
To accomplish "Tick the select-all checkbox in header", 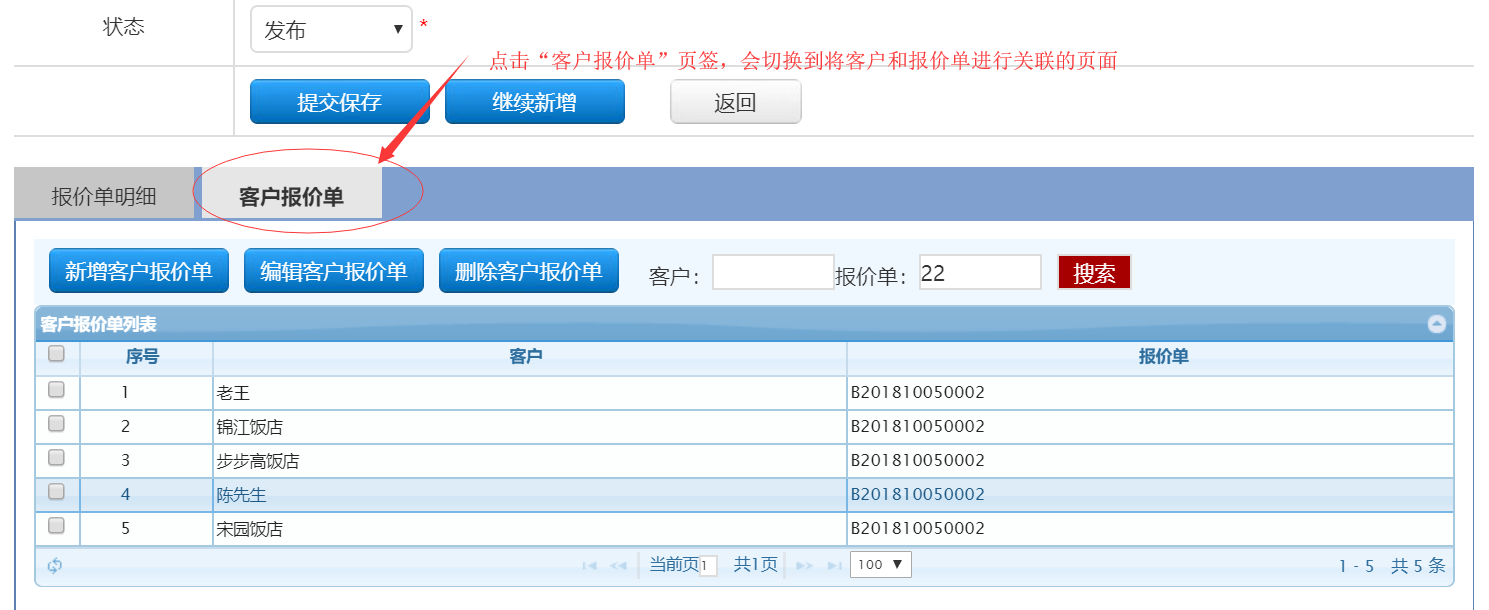I will 57,354.
